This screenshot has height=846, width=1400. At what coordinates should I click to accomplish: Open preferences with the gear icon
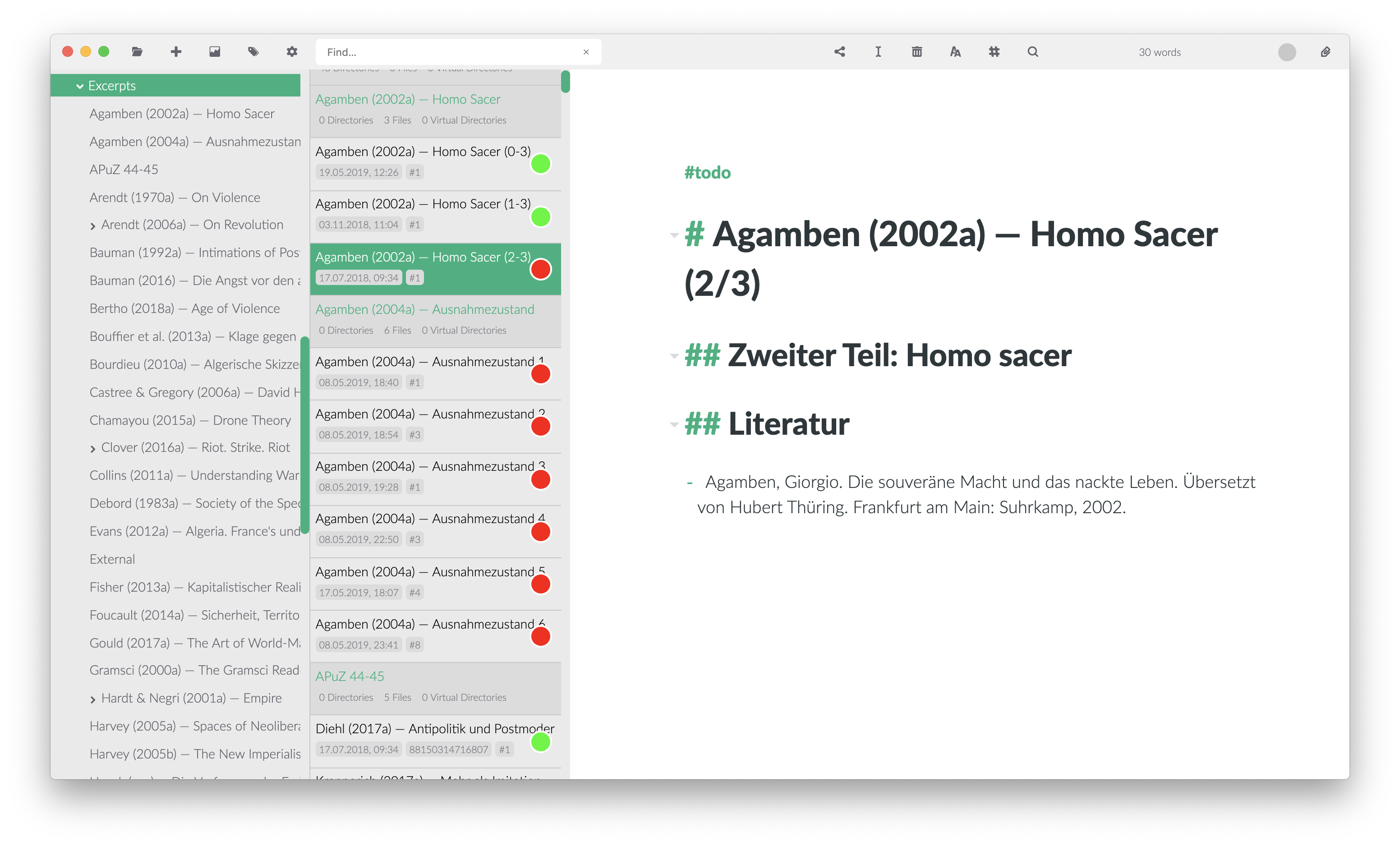point(292,52)
